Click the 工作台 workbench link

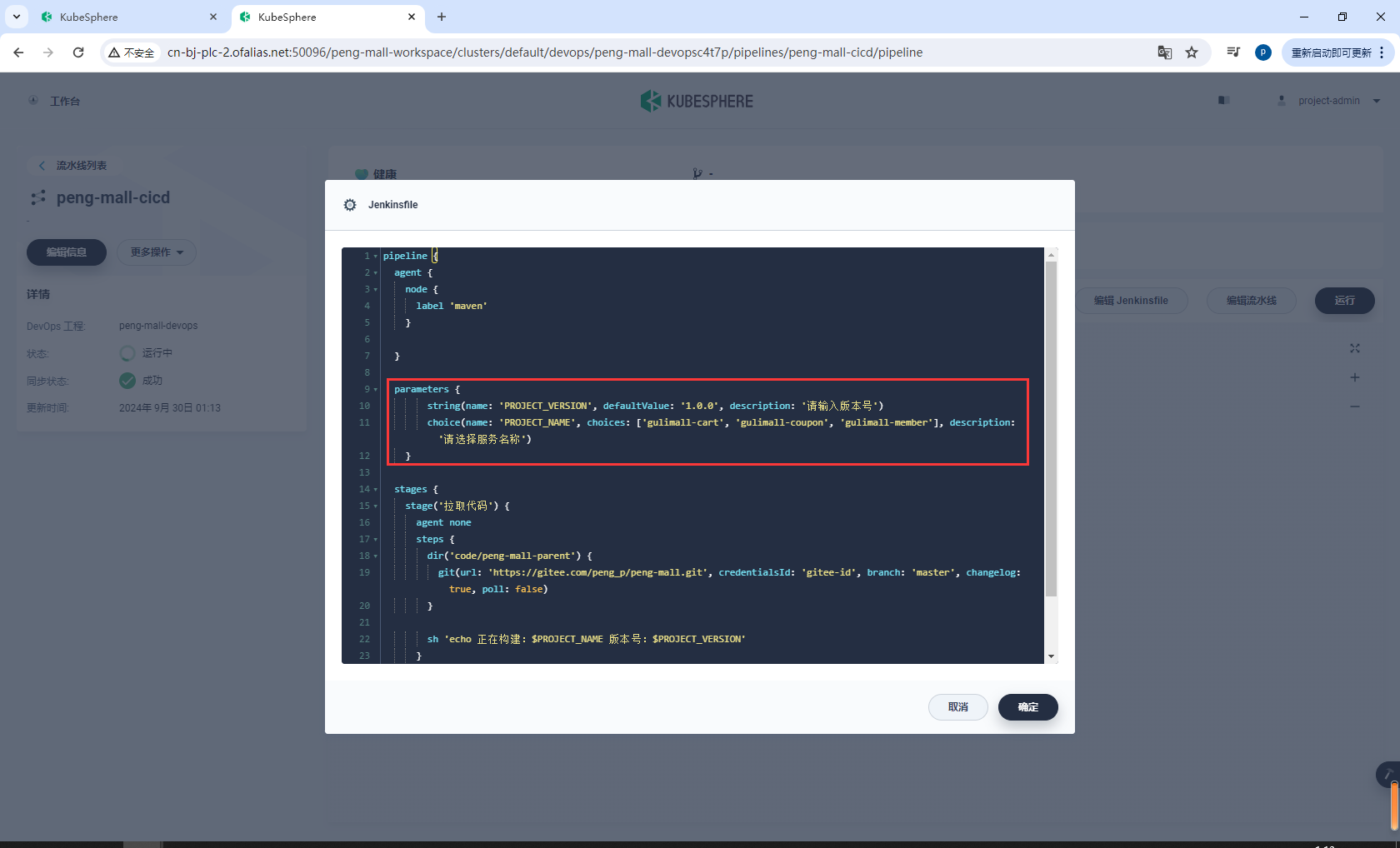point(65,102)
